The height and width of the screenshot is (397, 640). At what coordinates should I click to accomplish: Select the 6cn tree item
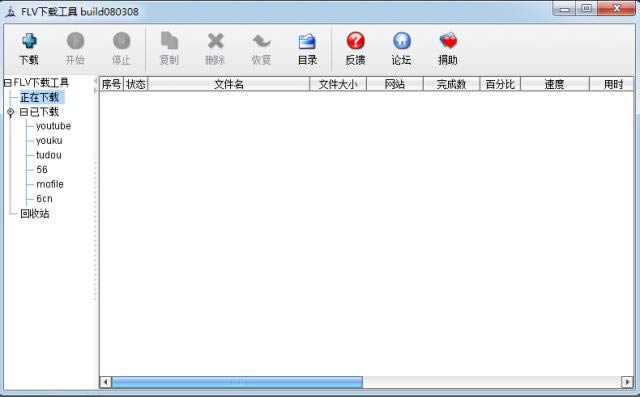pos(44,199)
